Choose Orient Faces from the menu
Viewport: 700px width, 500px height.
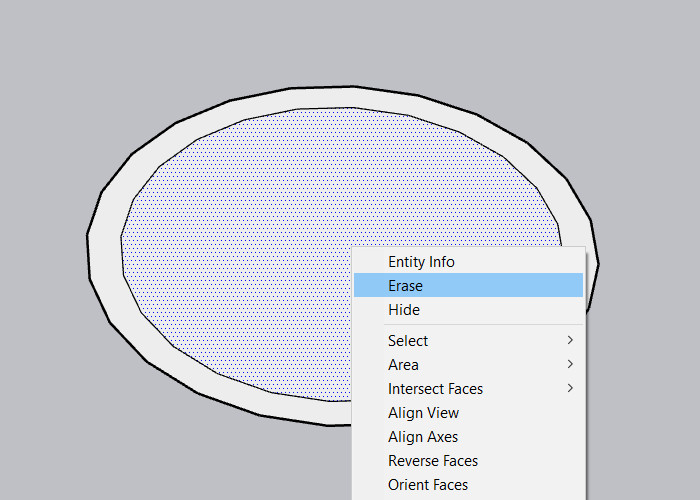pyautogui.click(x=428, y=485)
